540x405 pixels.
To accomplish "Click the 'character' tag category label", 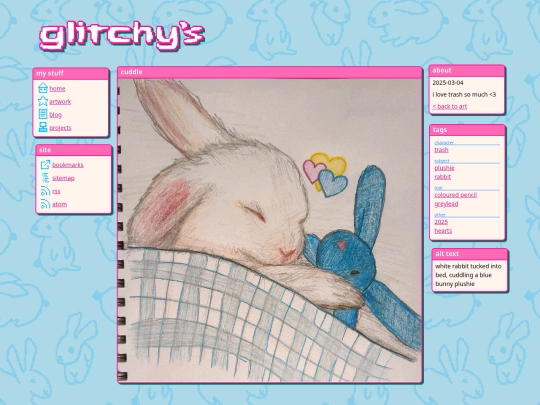I will (x=444, y=143).
